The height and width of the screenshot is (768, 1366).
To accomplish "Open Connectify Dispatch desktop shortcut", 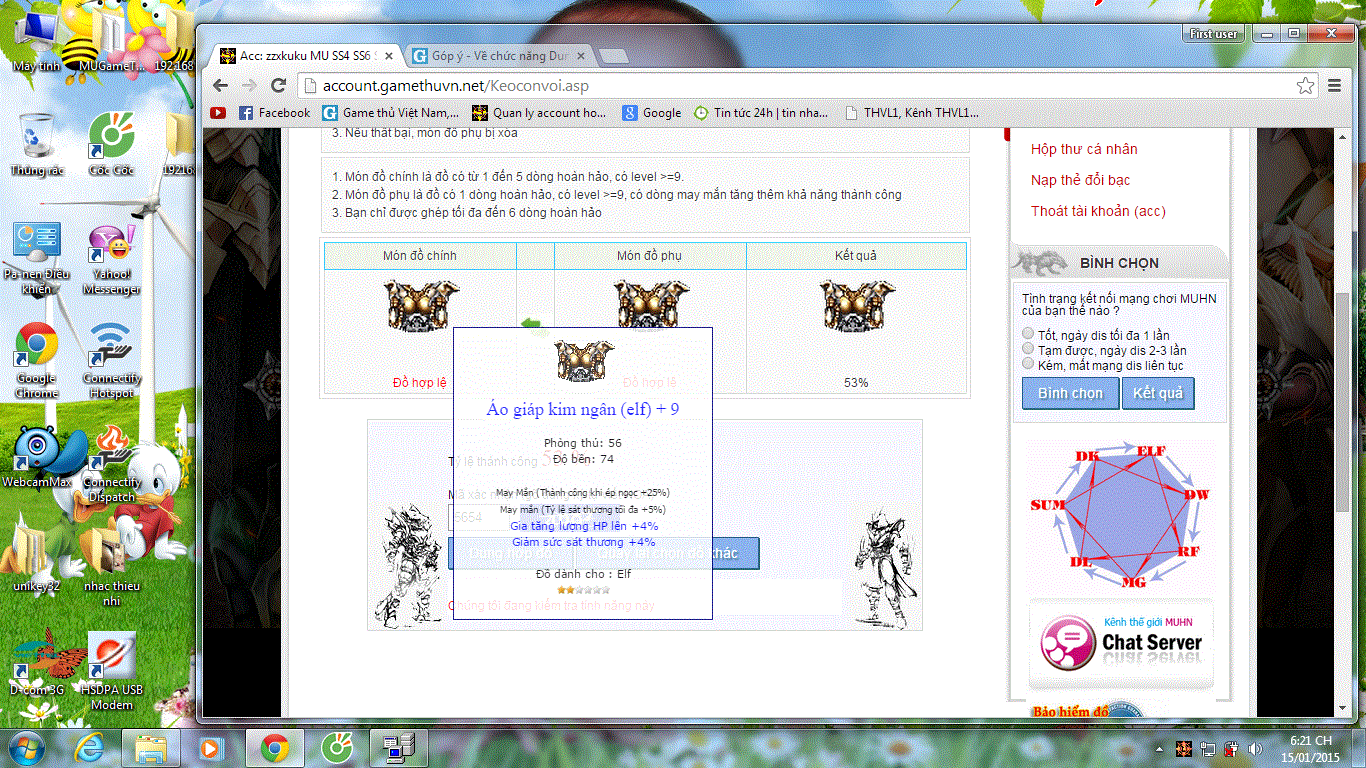I will tap(112, 465).
